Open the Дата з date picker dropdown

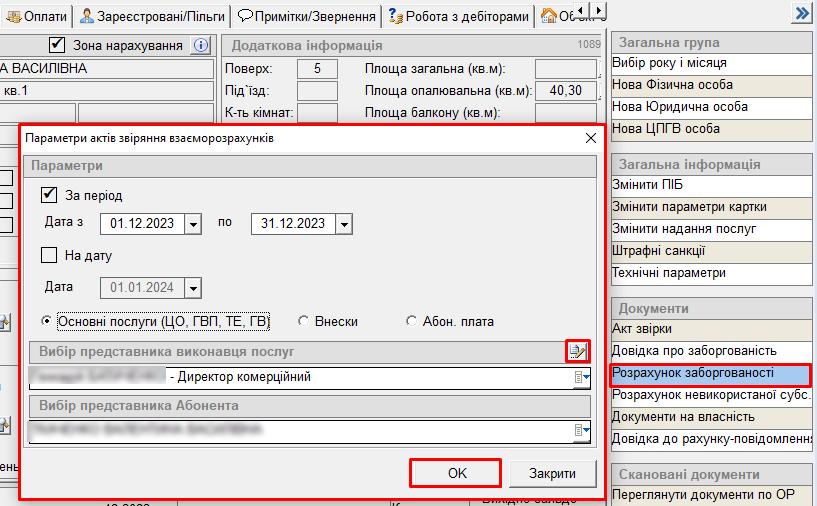point(194,224)
